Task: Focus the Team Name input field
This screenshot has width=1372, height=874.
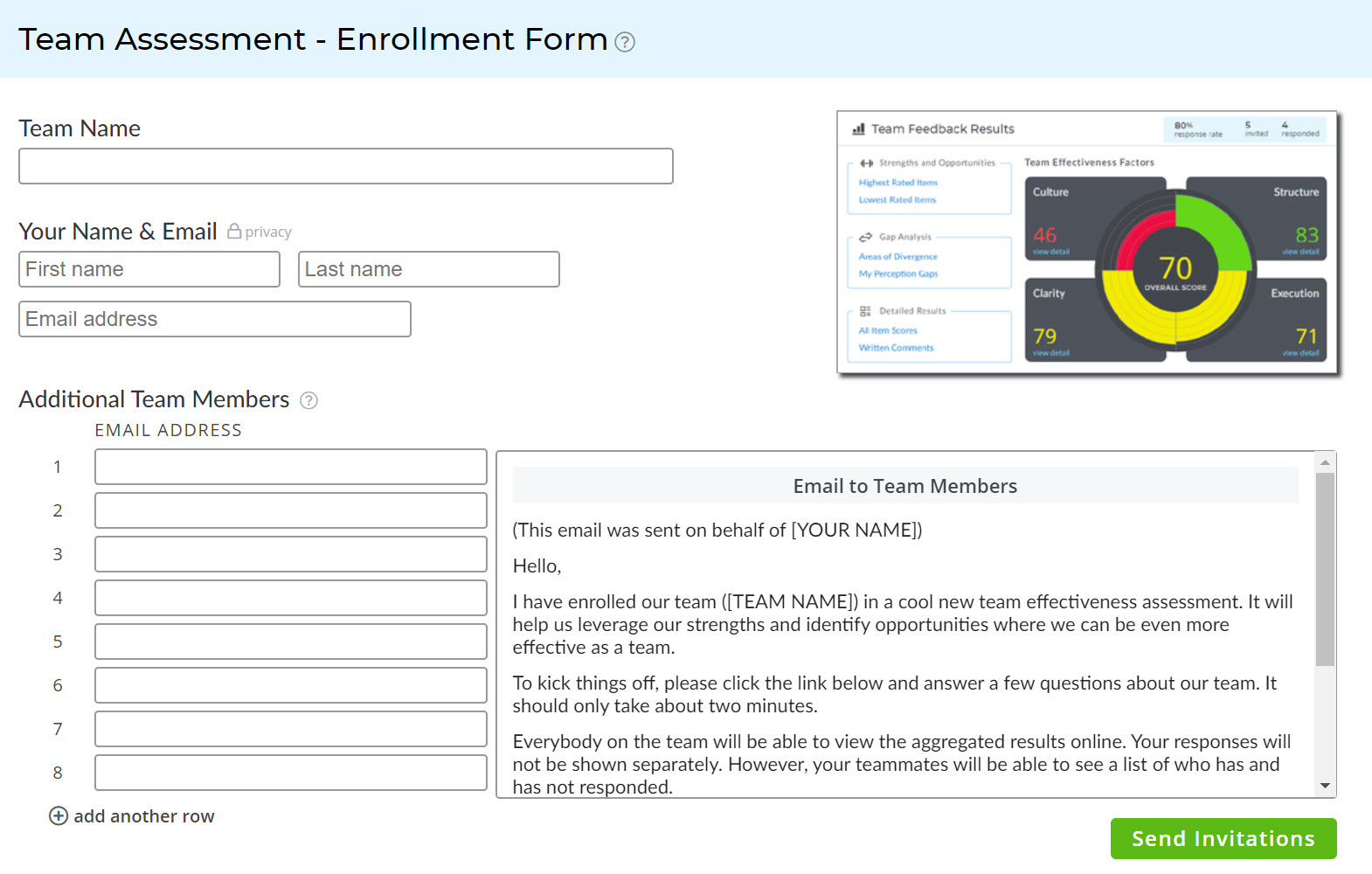Action: [346, 166]
